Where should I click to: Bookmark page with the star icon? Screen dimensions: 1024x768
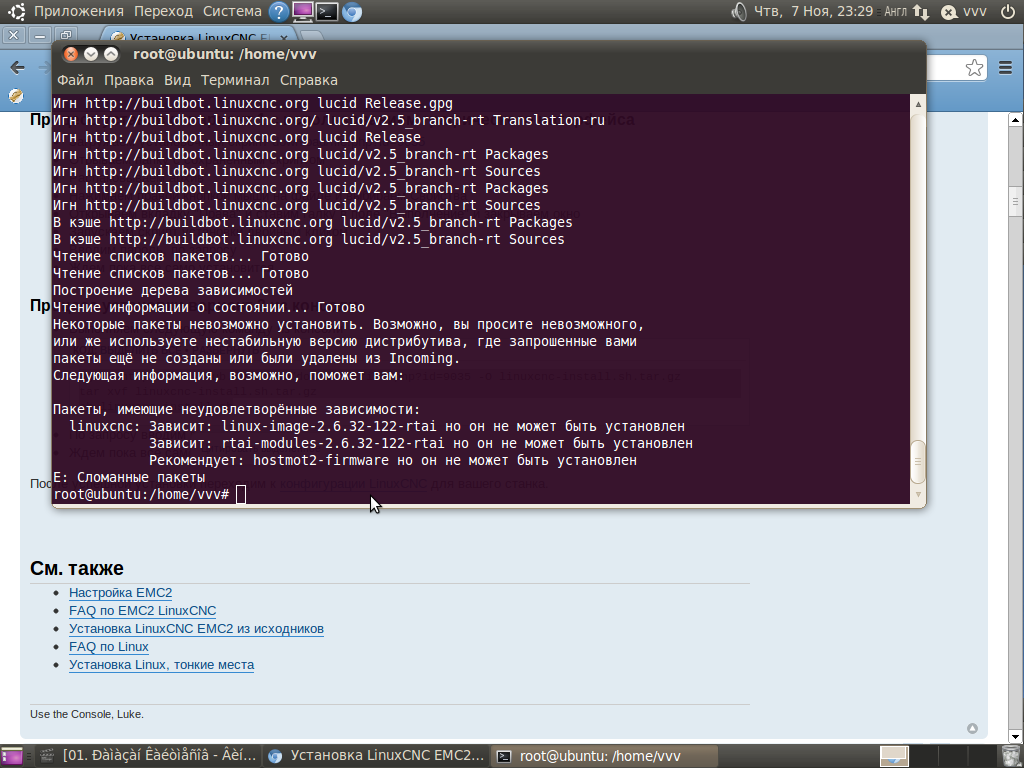[x=974, y=67]
